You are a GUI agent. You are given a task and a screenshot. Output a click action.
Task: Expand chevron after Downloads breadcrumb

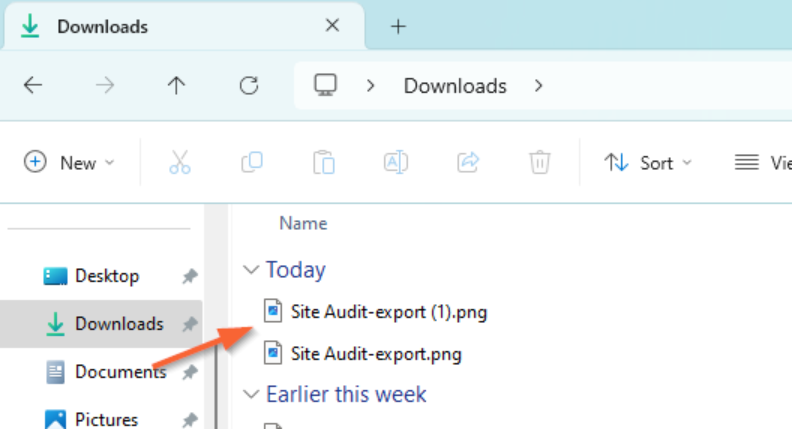538,86
